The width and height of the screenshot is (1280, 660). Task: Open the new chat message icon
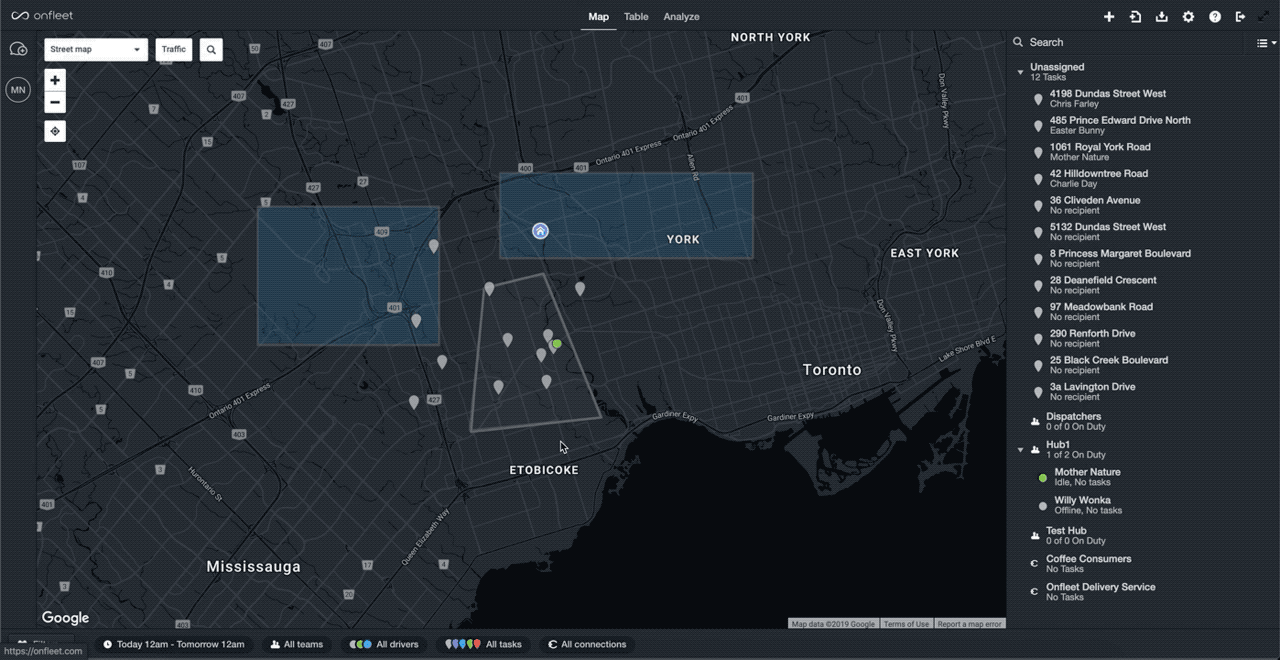pyautogui.click(x=18, y=49)
